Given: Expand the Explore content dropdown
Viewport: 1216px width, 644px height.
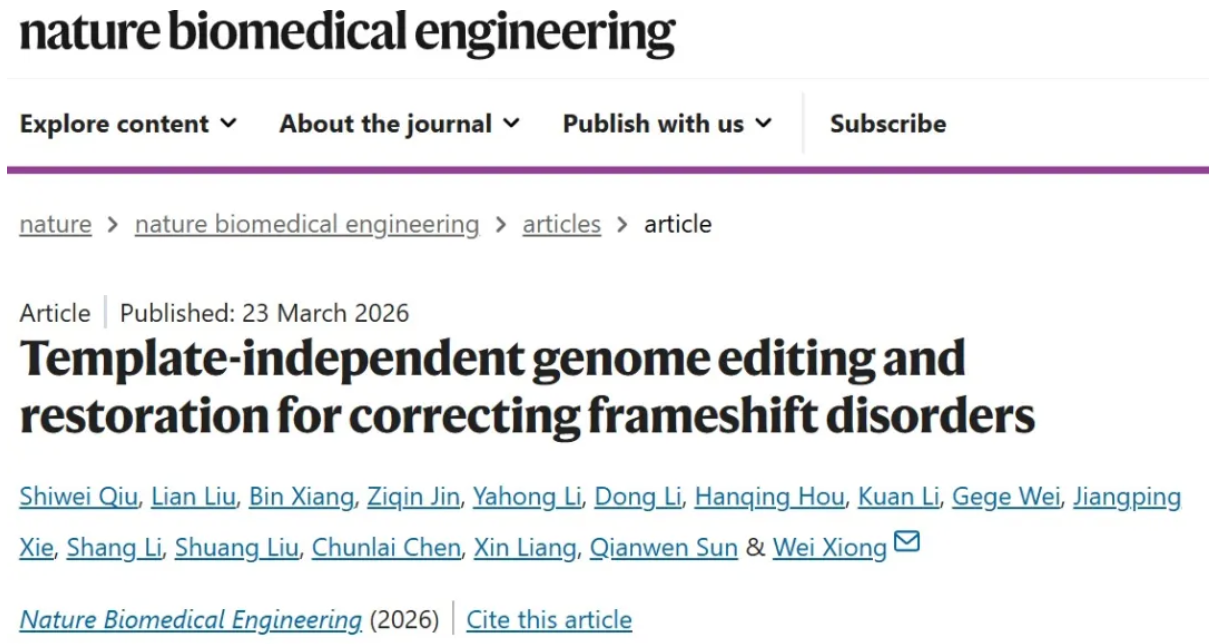Looking at the screenshot, I should pos(128,124).
